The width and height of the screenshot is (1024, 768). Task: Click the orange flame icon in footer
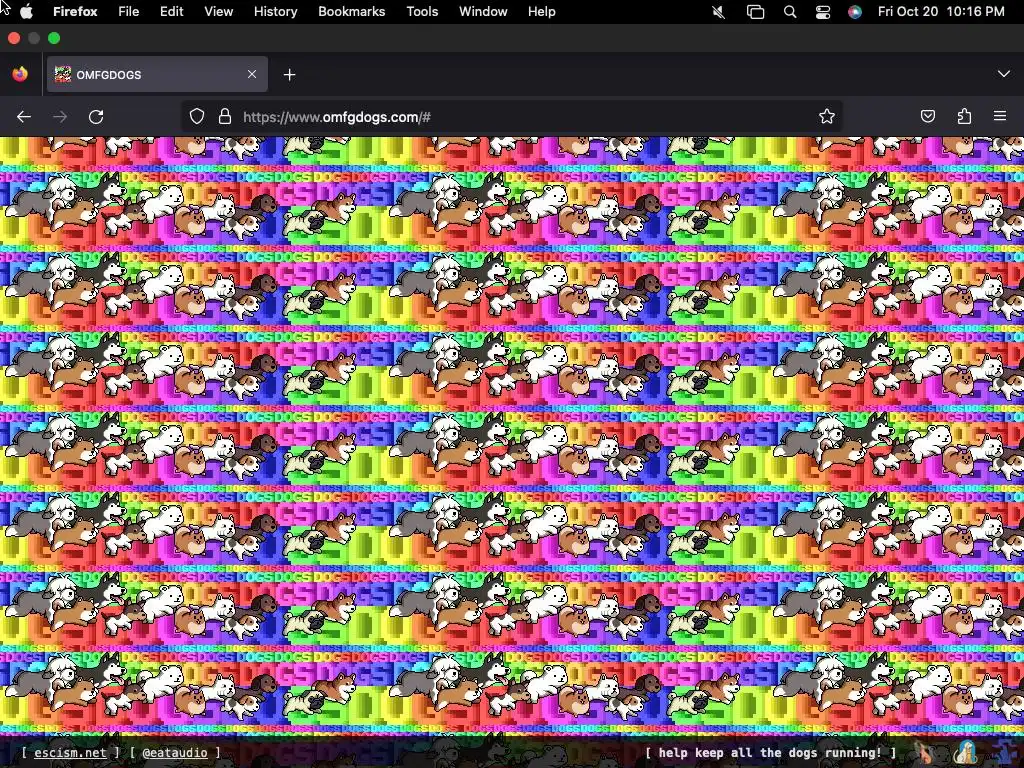click(925, 752)
